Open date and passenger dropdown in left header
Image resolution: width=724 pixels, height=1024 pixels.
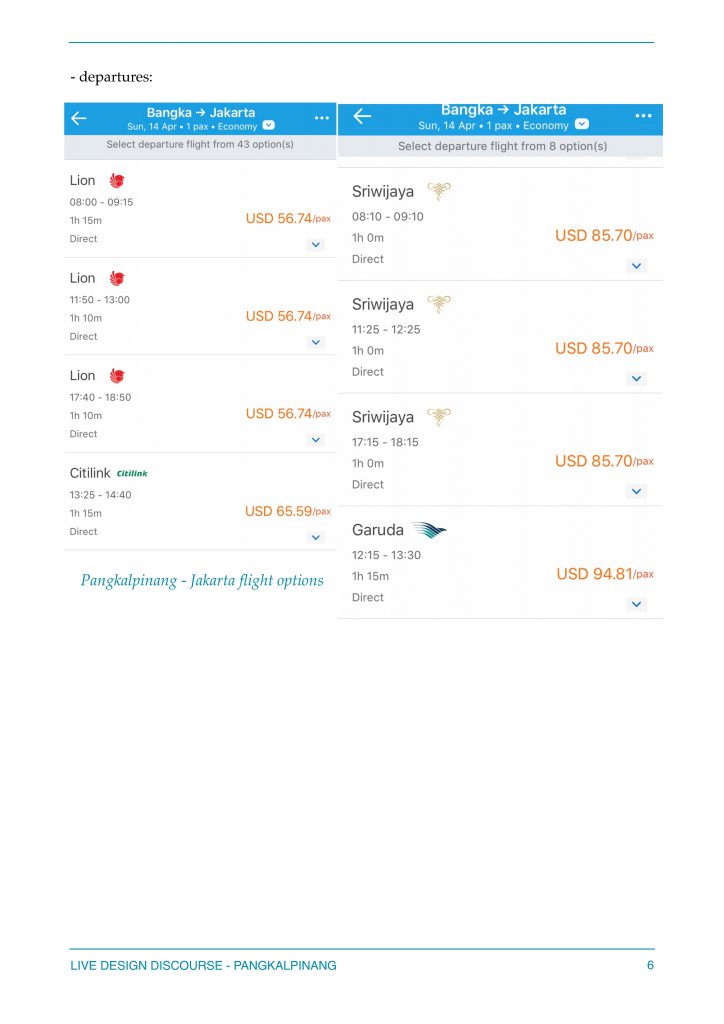(269, 126)
